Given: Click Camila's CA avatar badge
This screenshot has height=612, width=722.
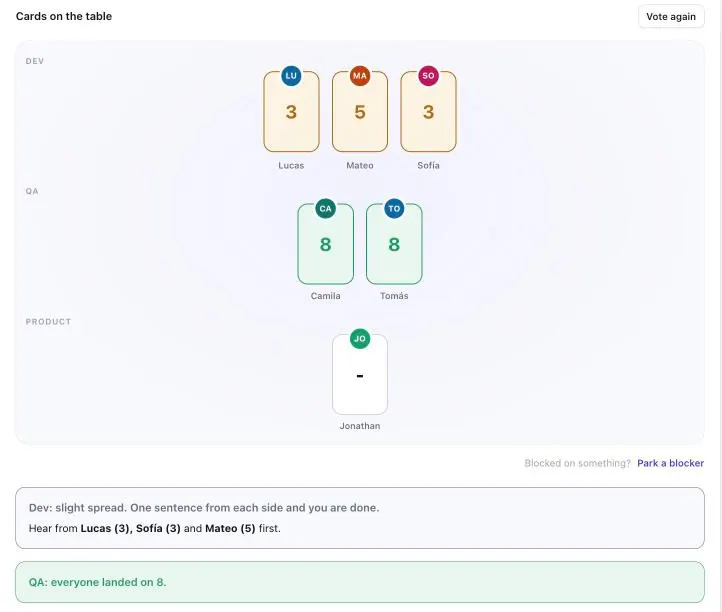Looking at the screenshot, I should 326,208.
